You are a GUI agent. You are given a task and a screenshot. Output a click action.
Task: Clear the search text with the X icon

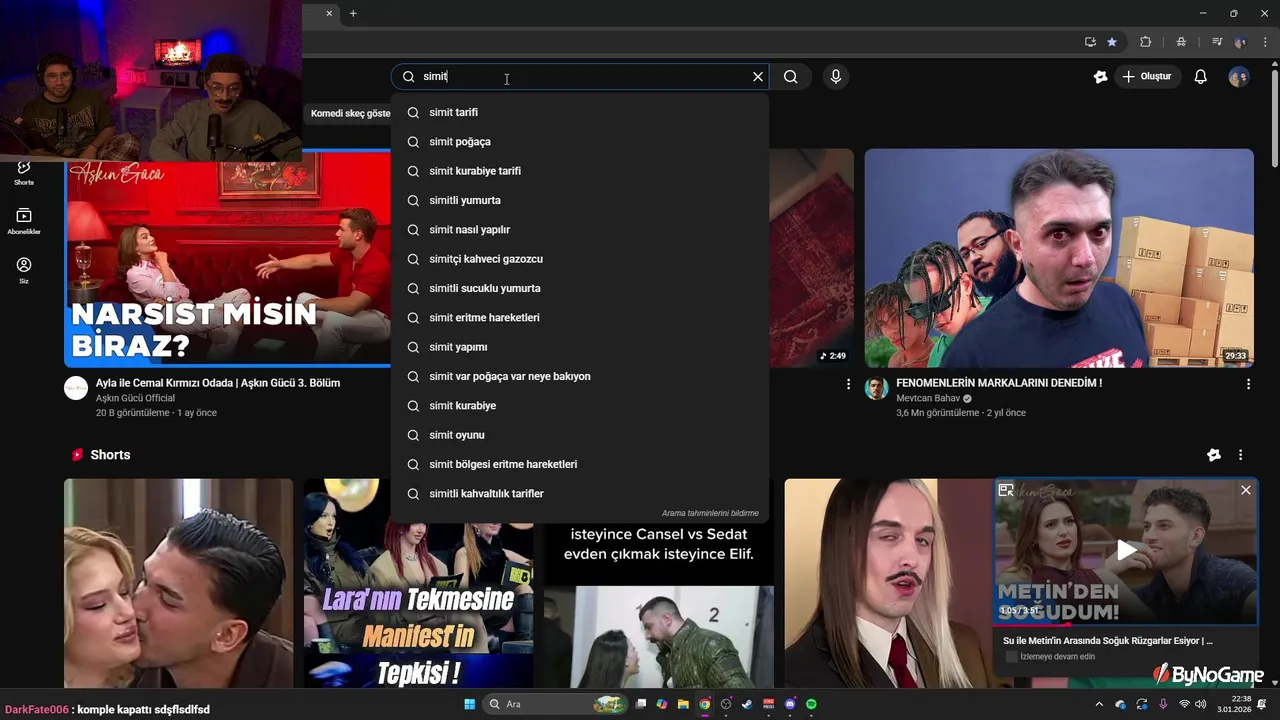(x=758, y=77)
